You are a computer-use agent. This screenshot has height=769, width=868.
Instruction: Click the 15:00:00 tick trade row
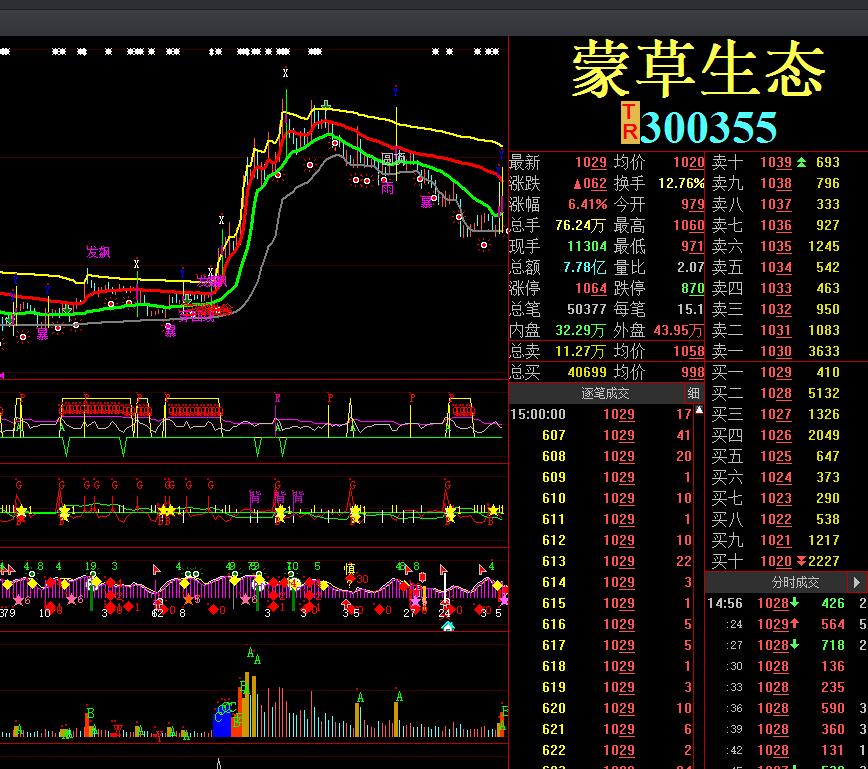click(601, 415)
